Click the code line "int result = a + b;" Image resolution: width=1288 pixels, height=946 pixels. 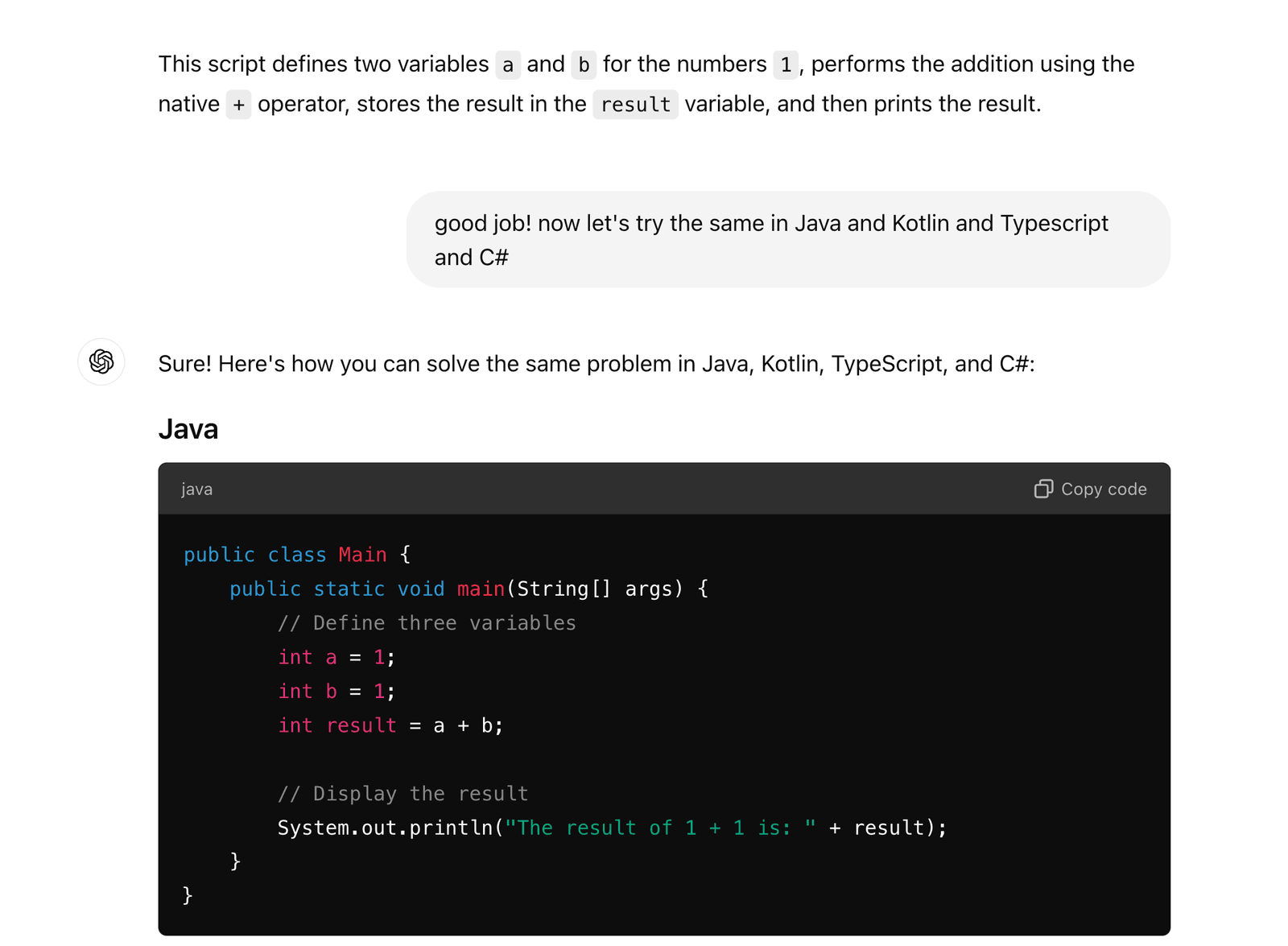point(390,726)
